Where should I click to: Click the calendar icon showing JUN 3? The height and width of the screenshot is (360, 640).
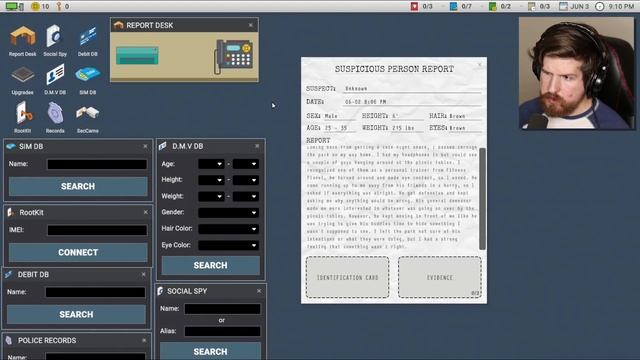(x=563, y=6)
